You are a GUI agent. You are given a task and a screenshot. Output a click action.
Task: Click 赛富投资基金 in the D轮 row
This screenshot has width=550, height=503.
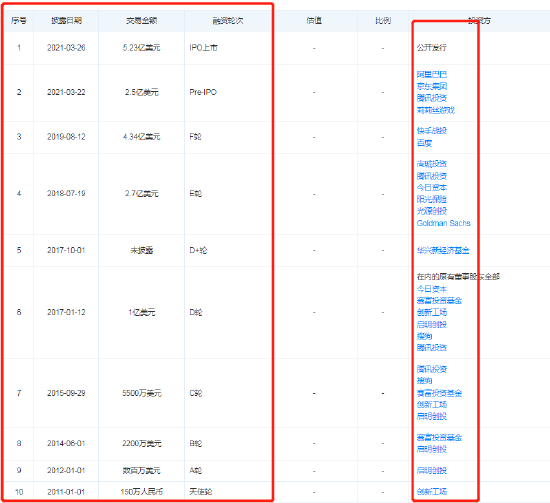439,301
